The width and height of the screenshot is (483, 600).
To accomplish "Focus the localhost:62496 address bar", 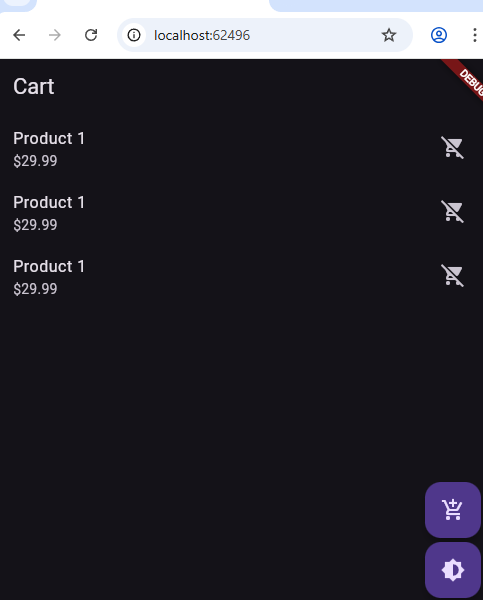I will click(x=265, y=35).
